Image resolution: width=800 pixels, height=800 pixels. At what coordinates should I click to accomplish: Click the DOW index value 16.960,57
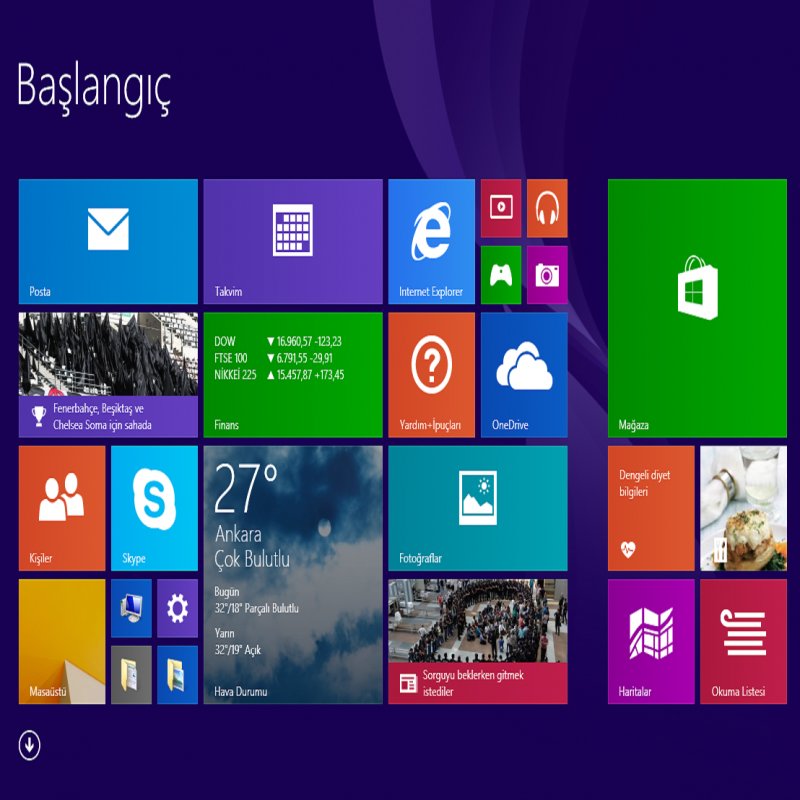[293, 341]
